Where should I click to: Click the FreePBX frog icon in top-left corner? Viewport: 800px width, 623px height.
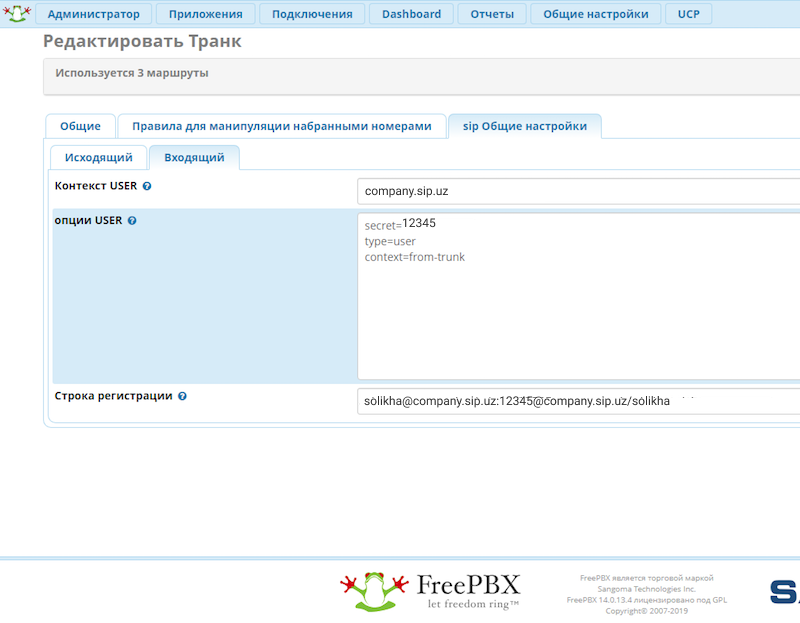click(x=17, y=13)
